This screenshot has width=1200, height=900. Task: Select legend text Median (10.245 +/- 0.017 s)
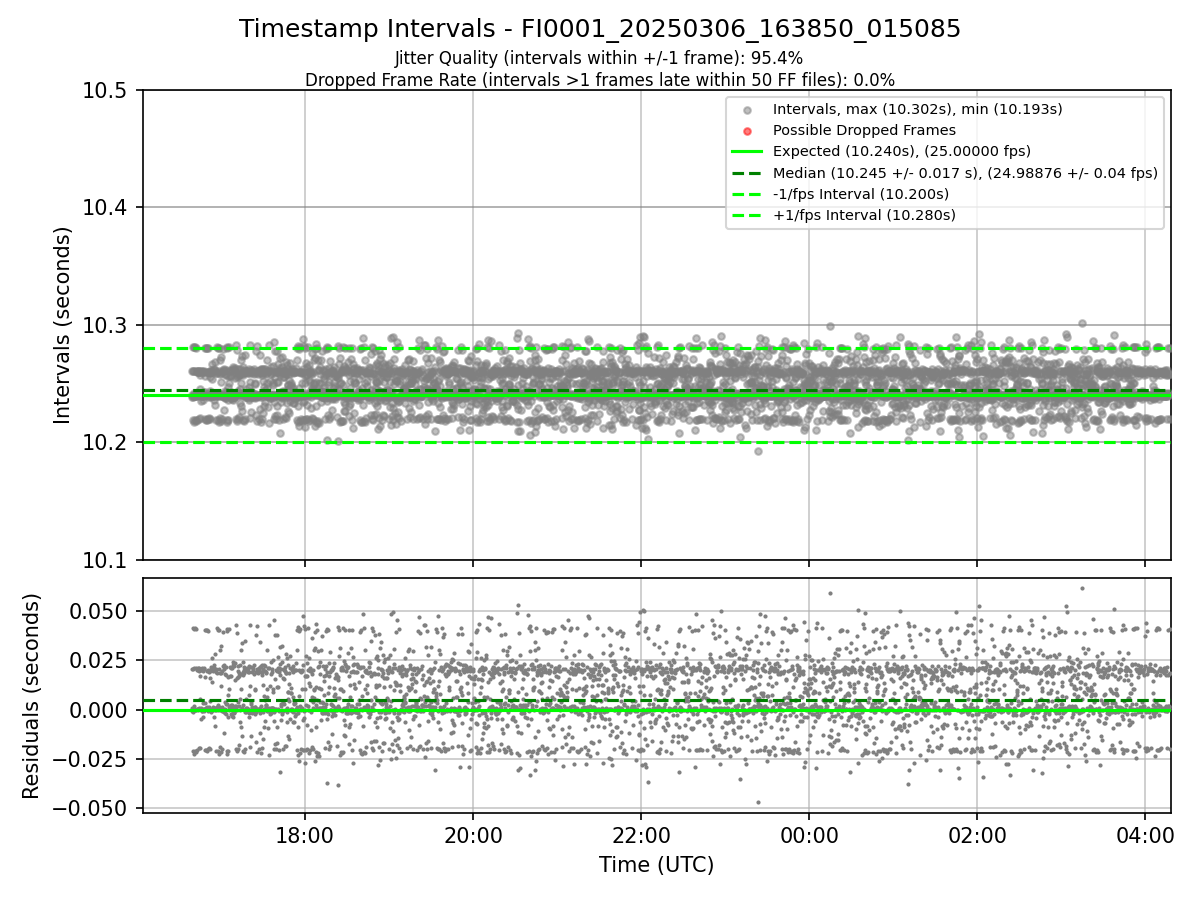[875, 173]
